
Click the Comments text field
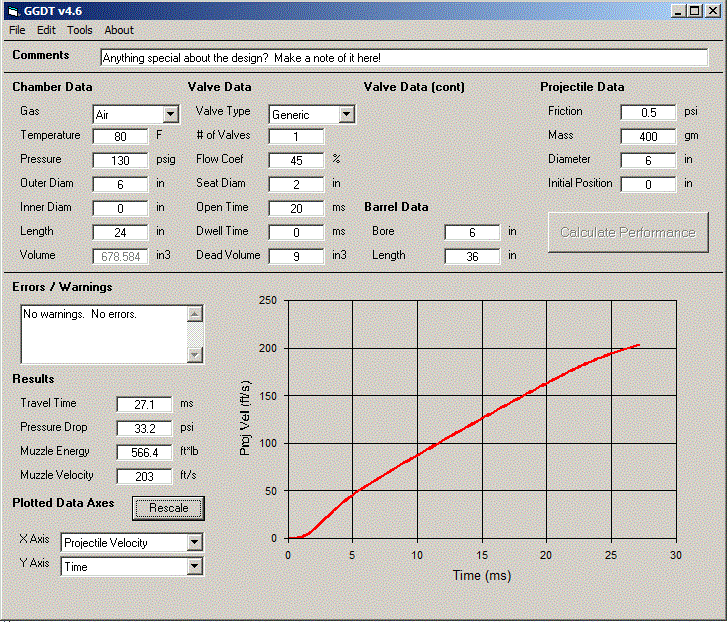click(403, 58)
